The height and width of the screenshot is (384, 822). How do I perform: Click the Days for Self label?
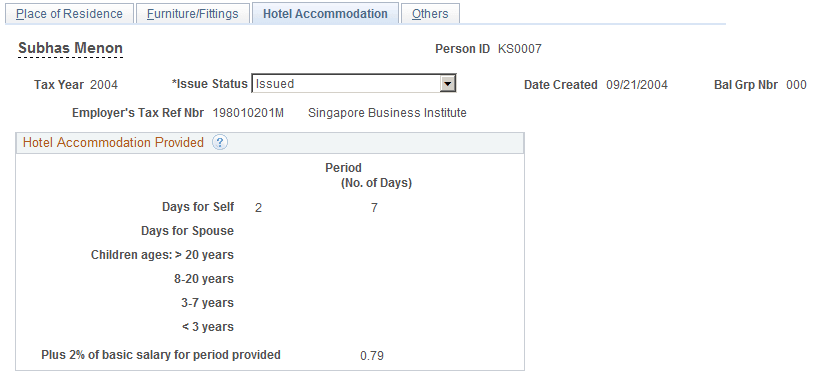198,207
